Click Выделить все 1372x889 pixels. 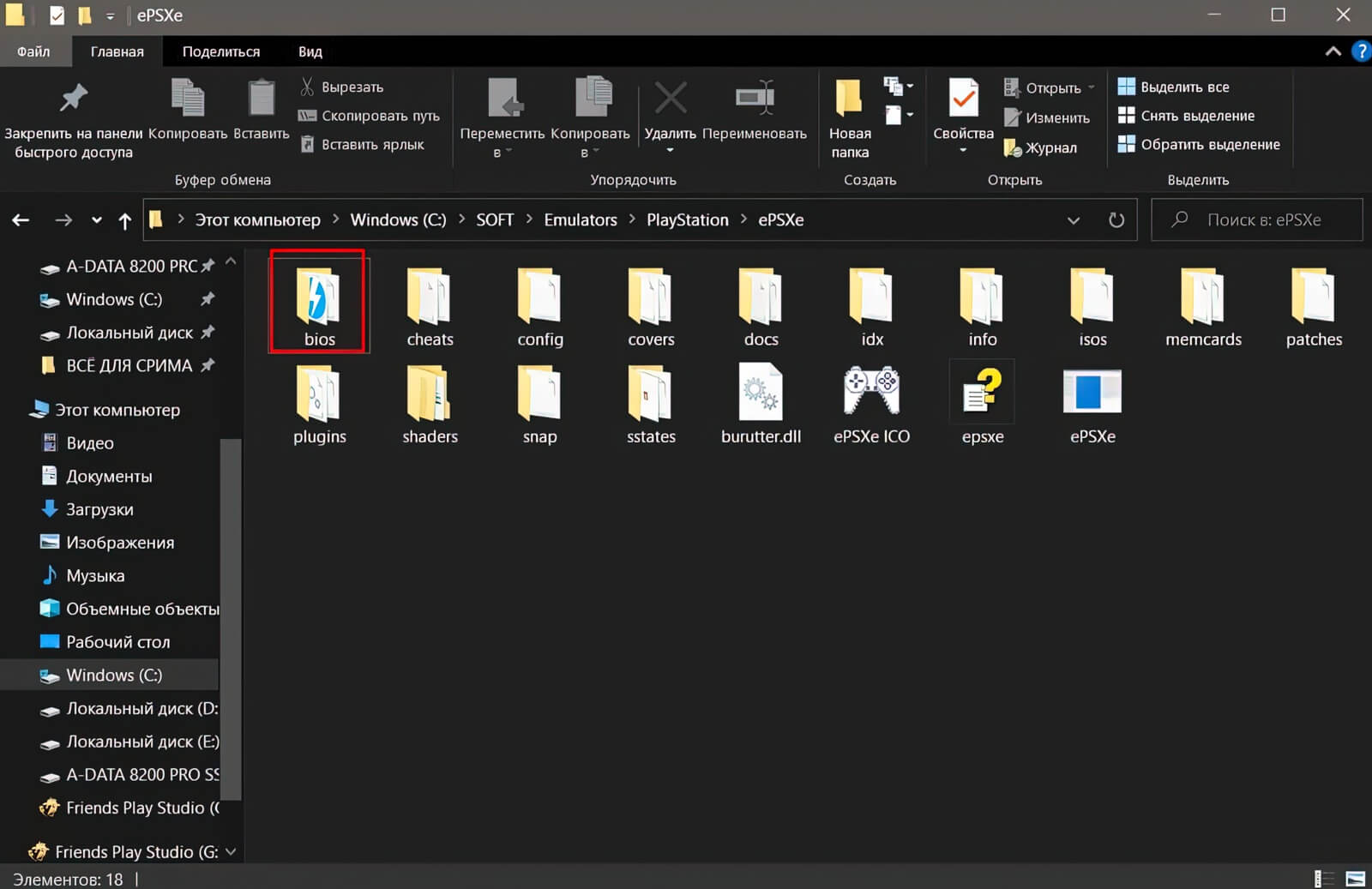[1174, 87]
